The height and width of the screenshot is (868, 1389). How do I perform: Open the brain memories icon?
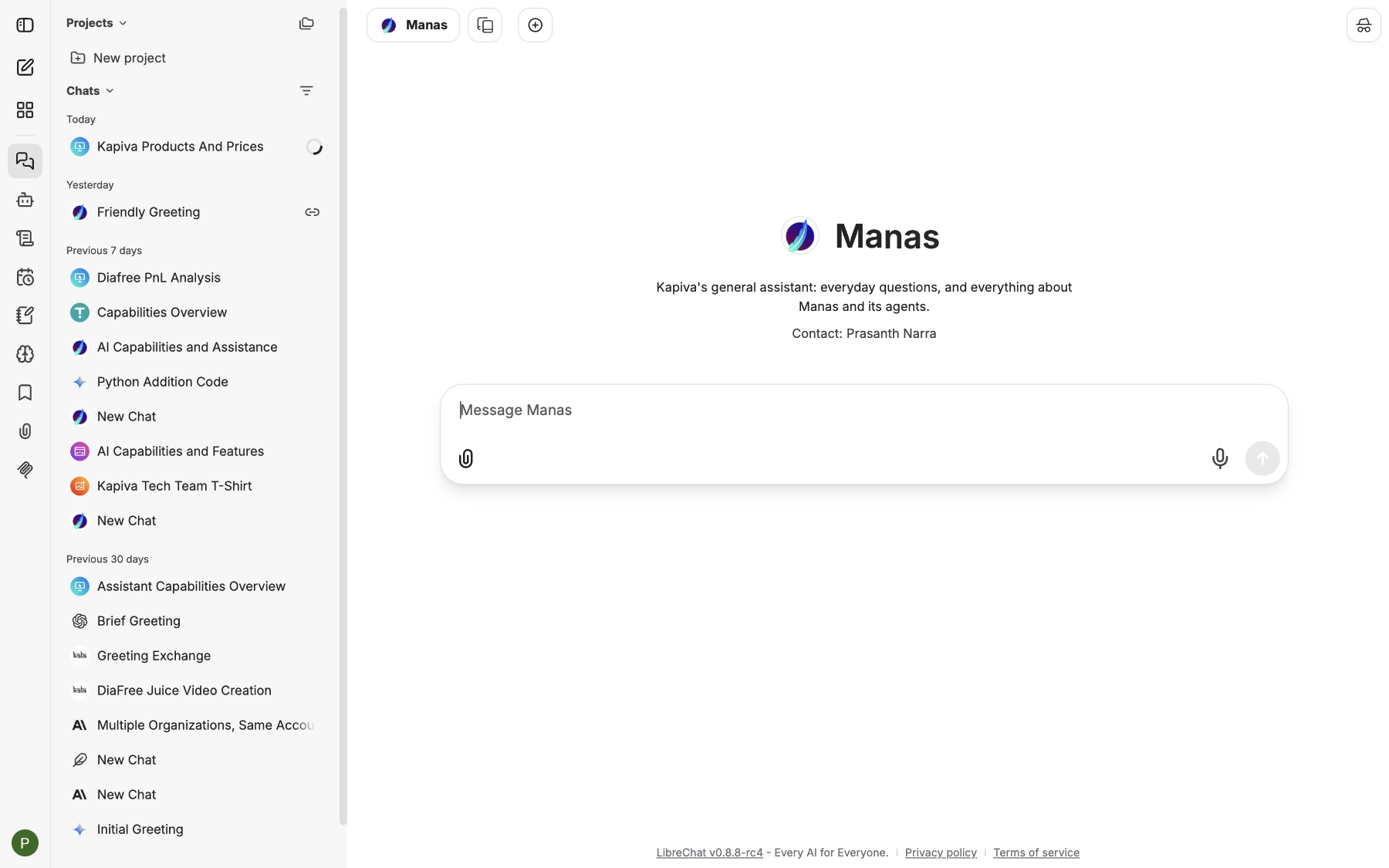click(25, 354)
